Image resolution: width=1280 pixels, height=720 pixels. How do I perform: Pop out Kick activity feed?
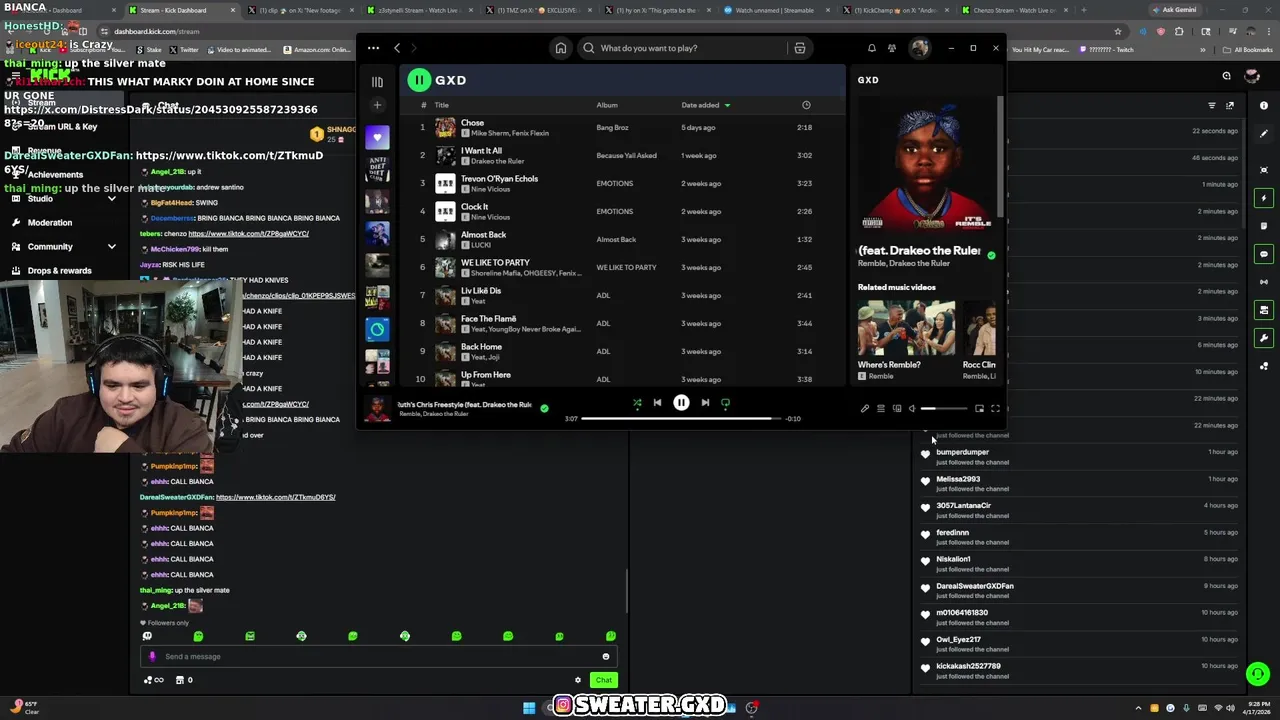[1230, 105]
